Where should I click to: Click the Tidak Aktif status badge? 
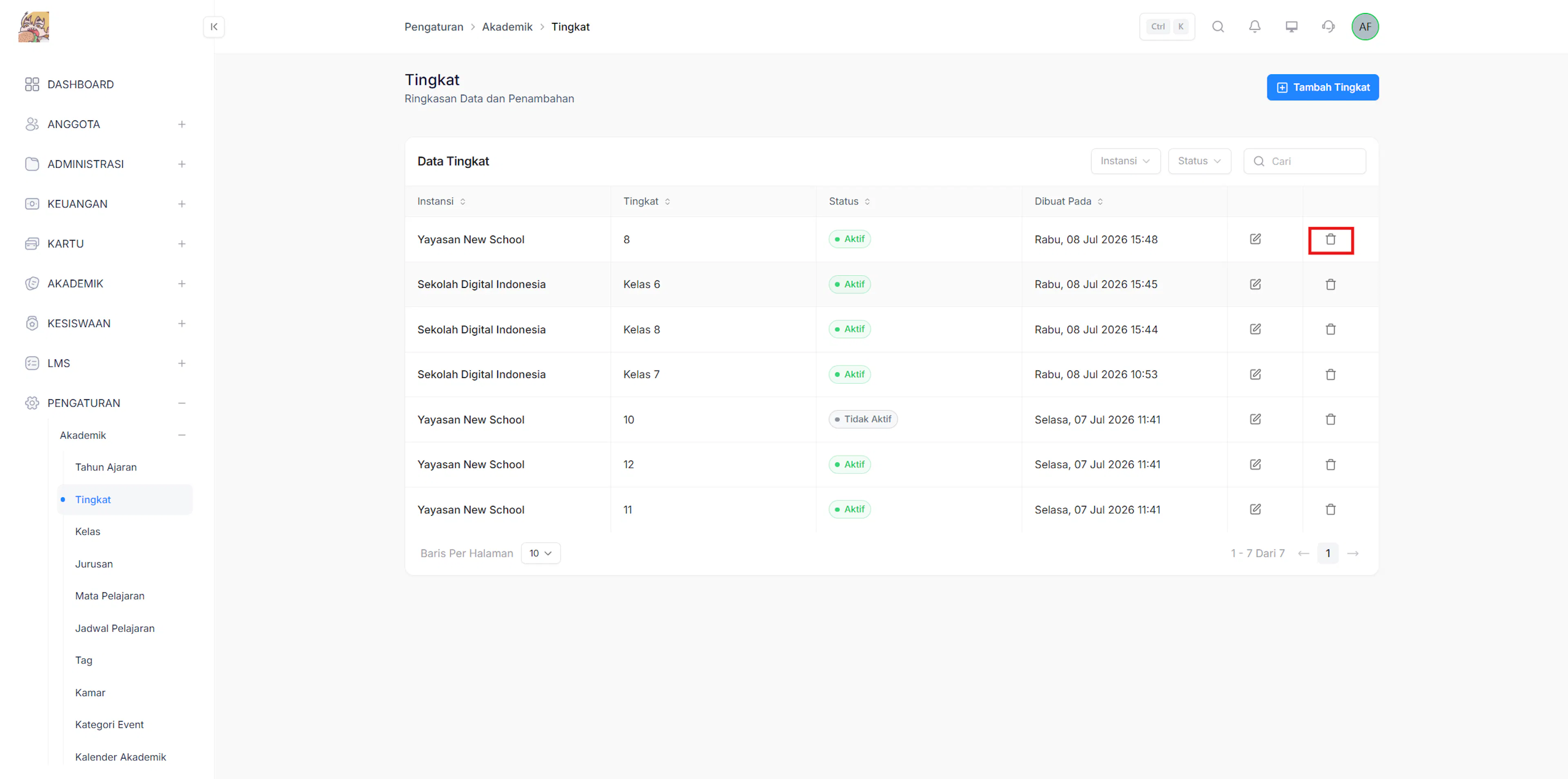click(x=862, y=419)
